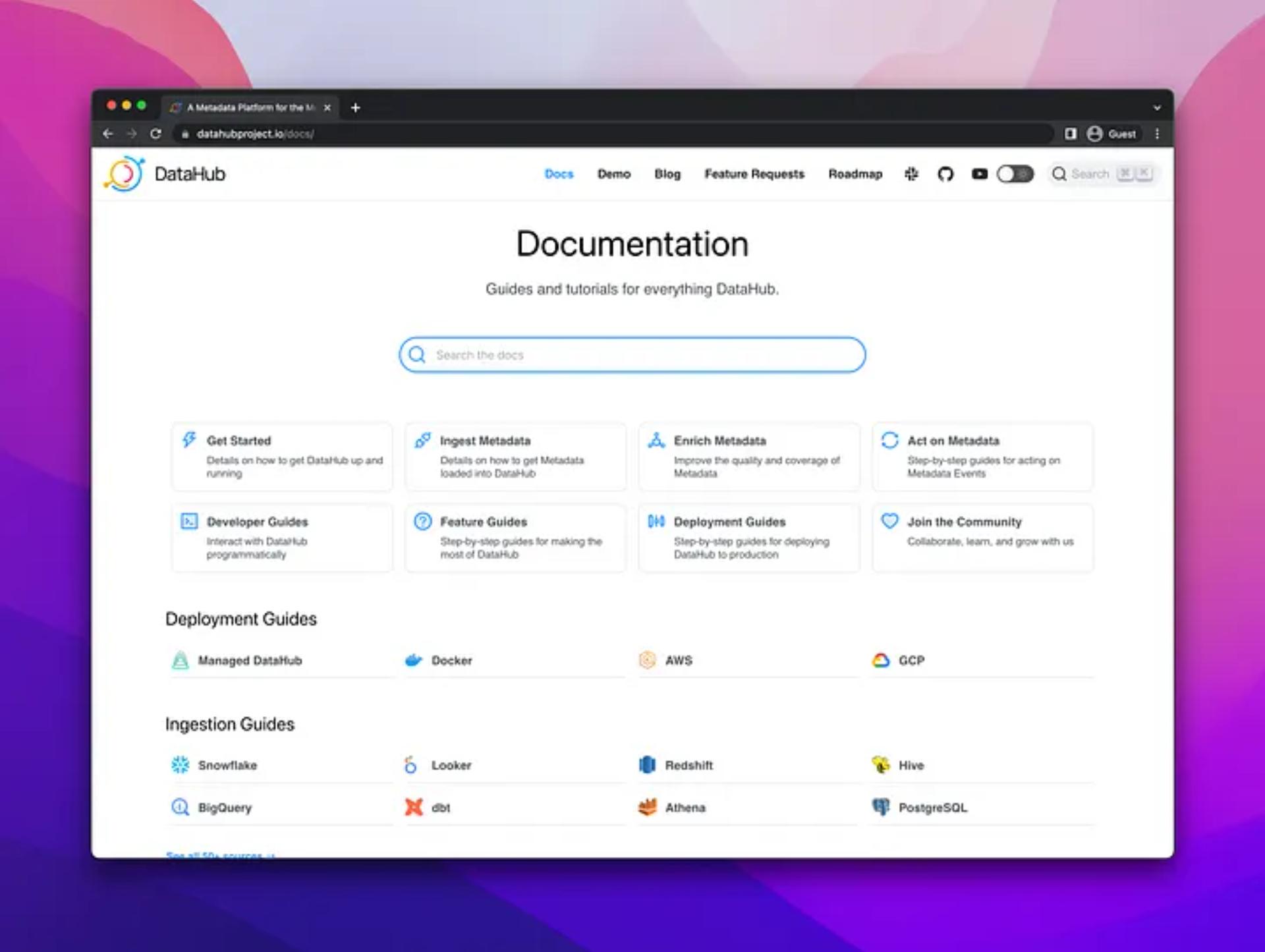1265x952 pixels.
Task: Open the PostgreSQL text link
Action: pos(933,808)
